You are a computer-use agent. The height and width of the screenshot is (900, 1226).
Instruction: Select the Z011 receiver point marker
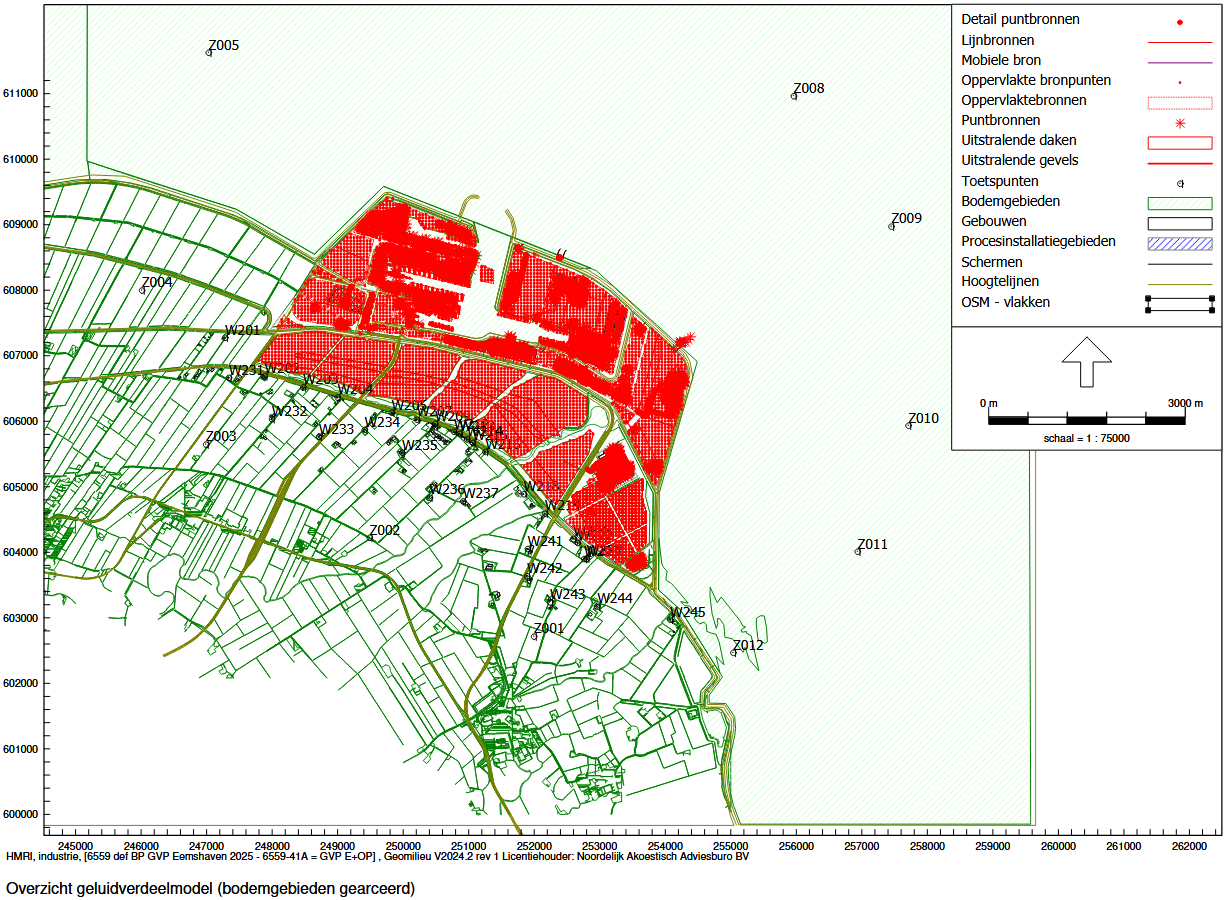(858, 551)
